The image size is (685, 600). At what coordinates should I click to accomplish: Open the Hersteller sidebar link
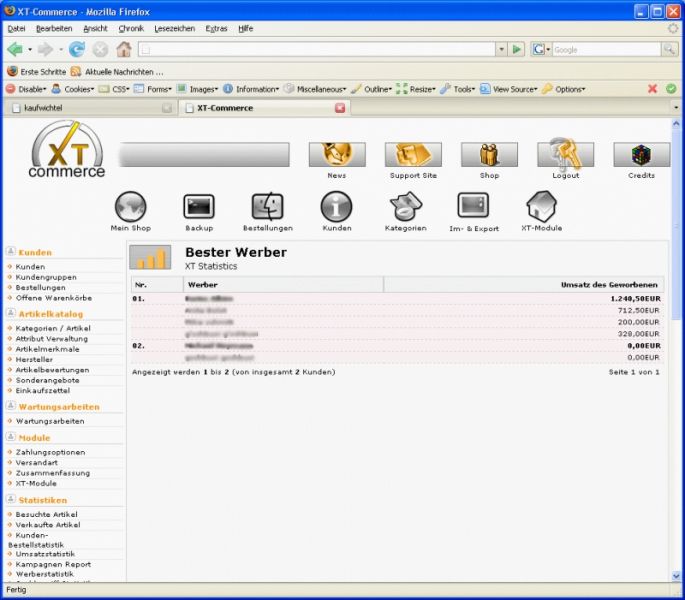click(34, 359)
